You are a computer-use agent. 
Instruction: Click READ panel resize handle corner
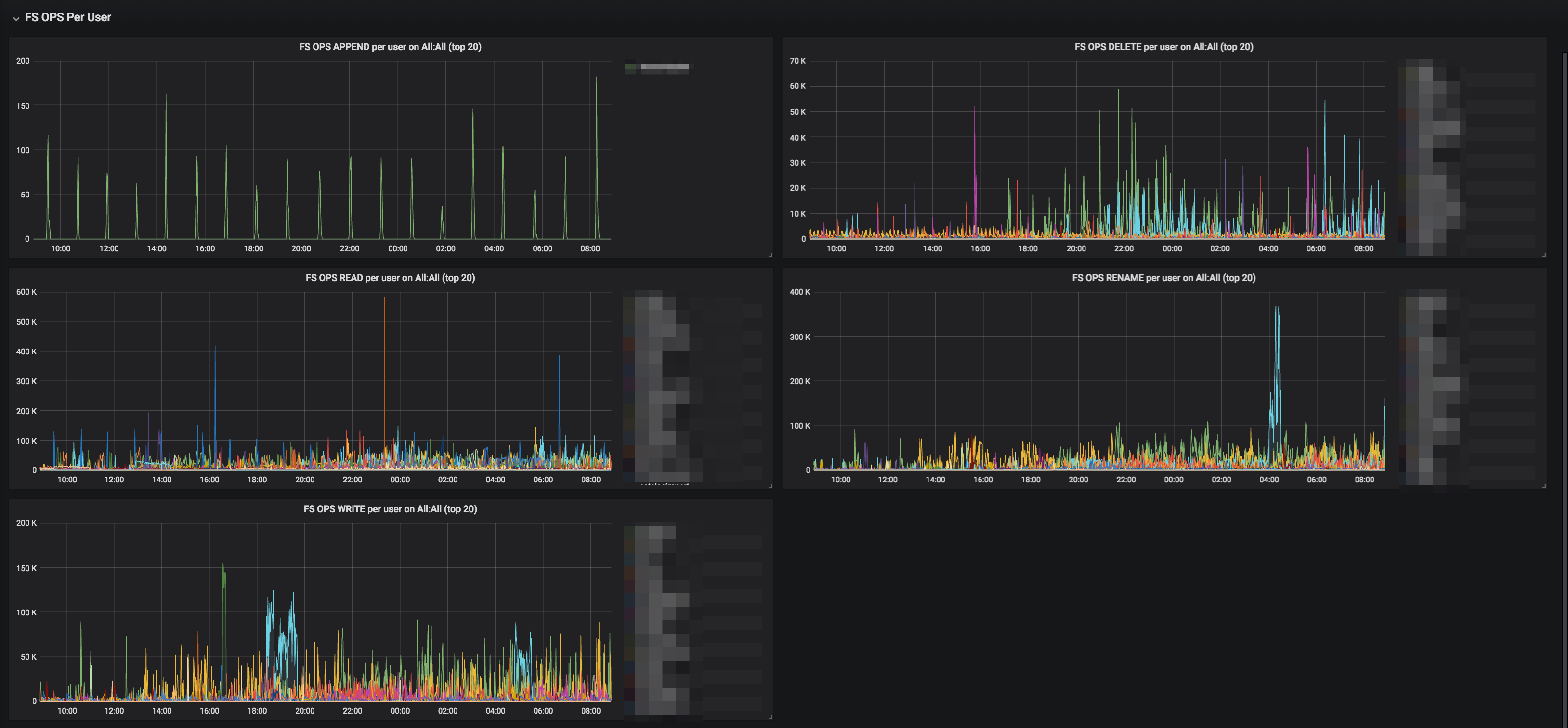click(770, 486)
